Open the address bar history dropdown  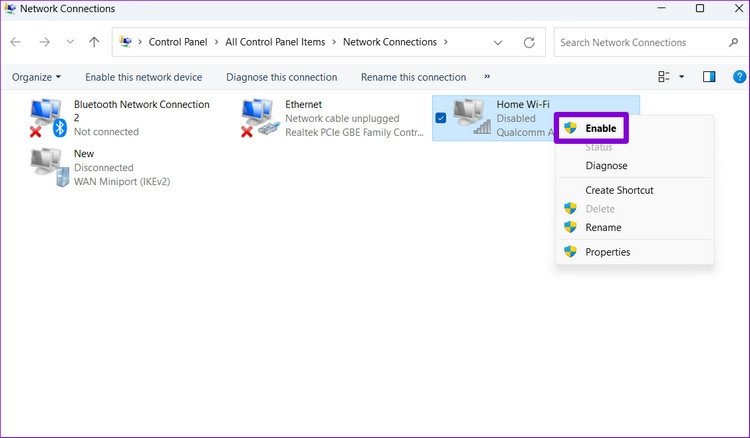pos(498,42)
